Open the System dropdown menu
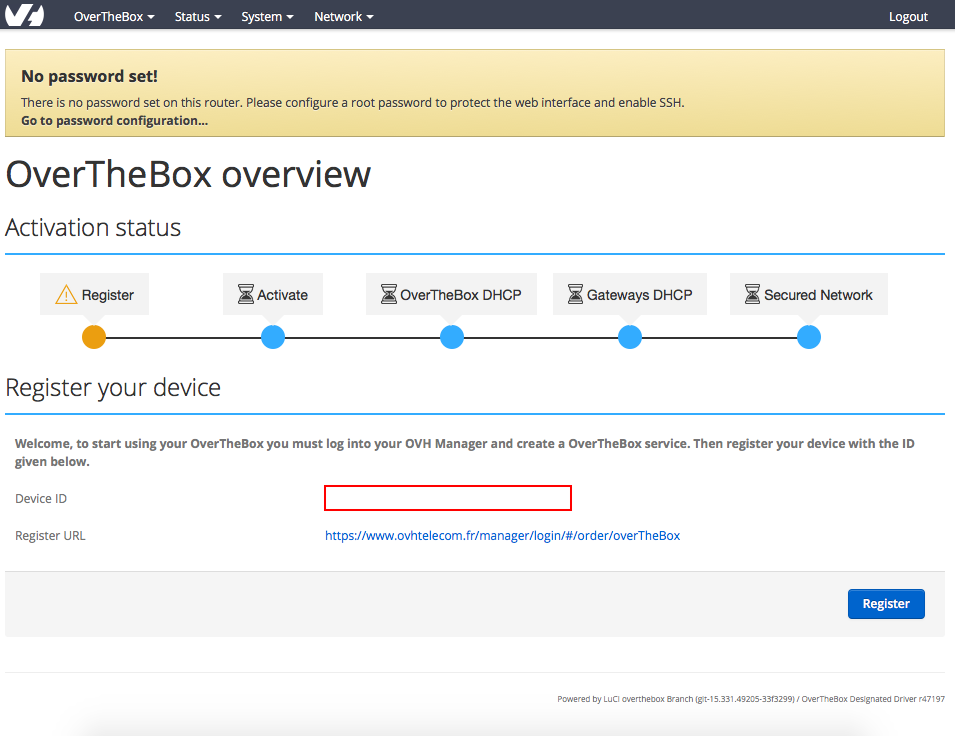The image size is (955, 736). pyautogui.click(x=266, y=15)
